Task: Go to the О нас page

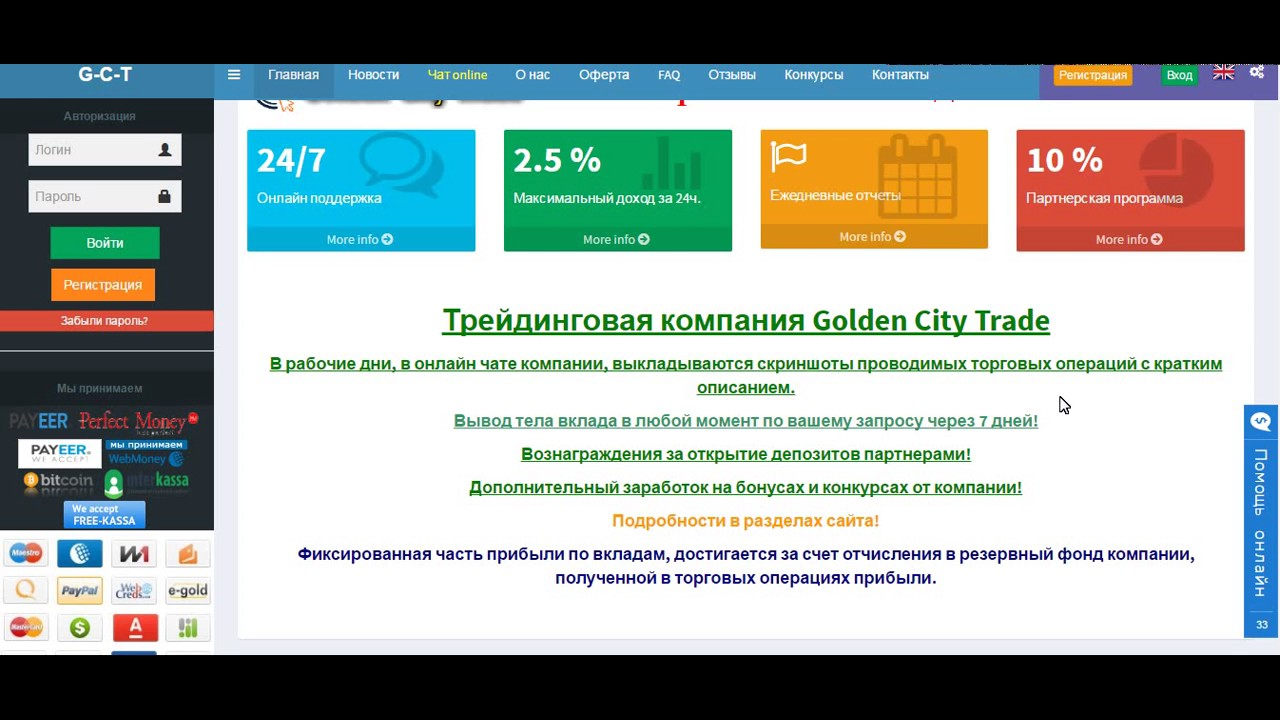Action: pyautogui.click(x=532, y=75)
